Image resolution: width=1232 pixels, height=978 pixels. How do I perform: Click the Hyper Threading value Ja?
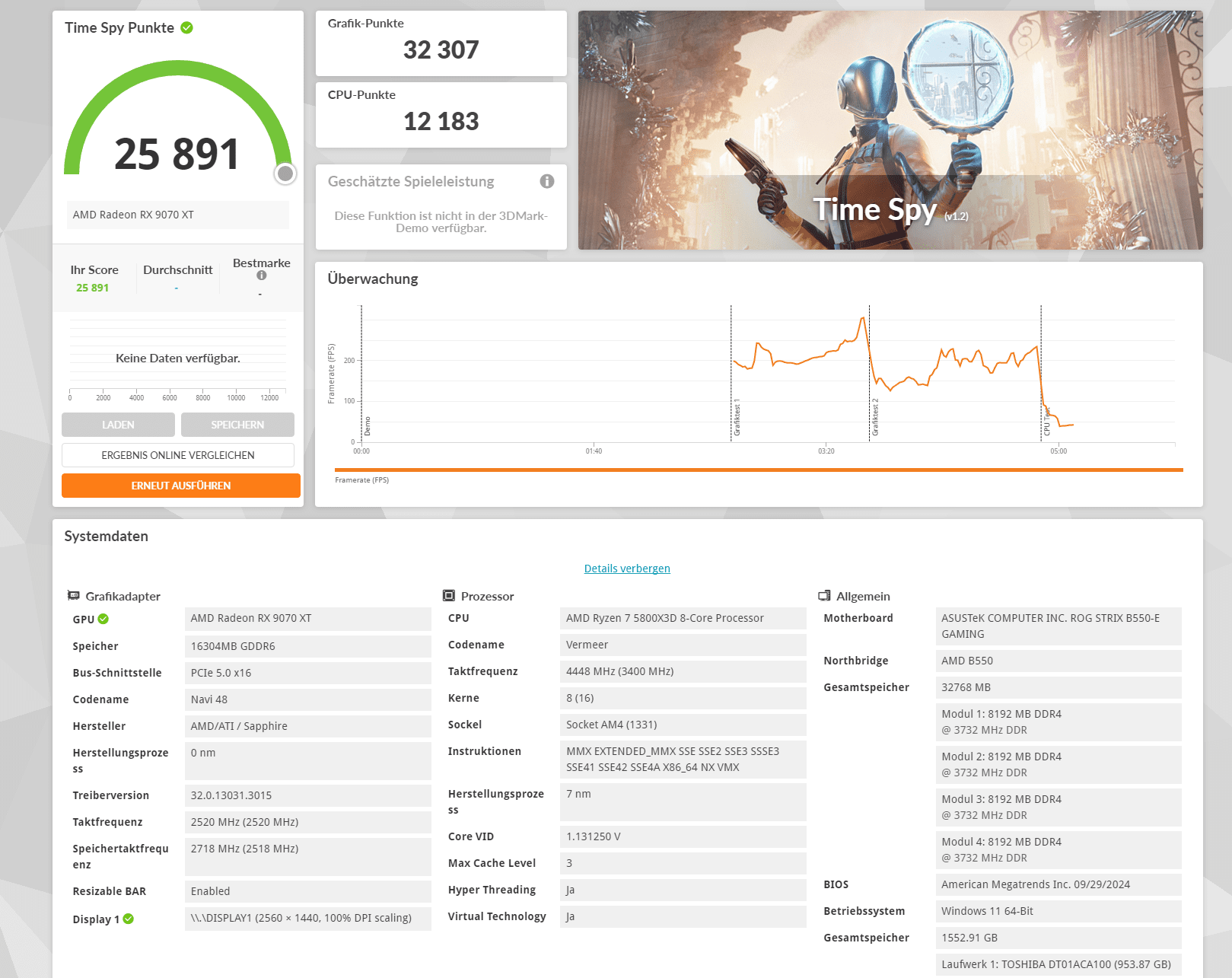point(683,890)
